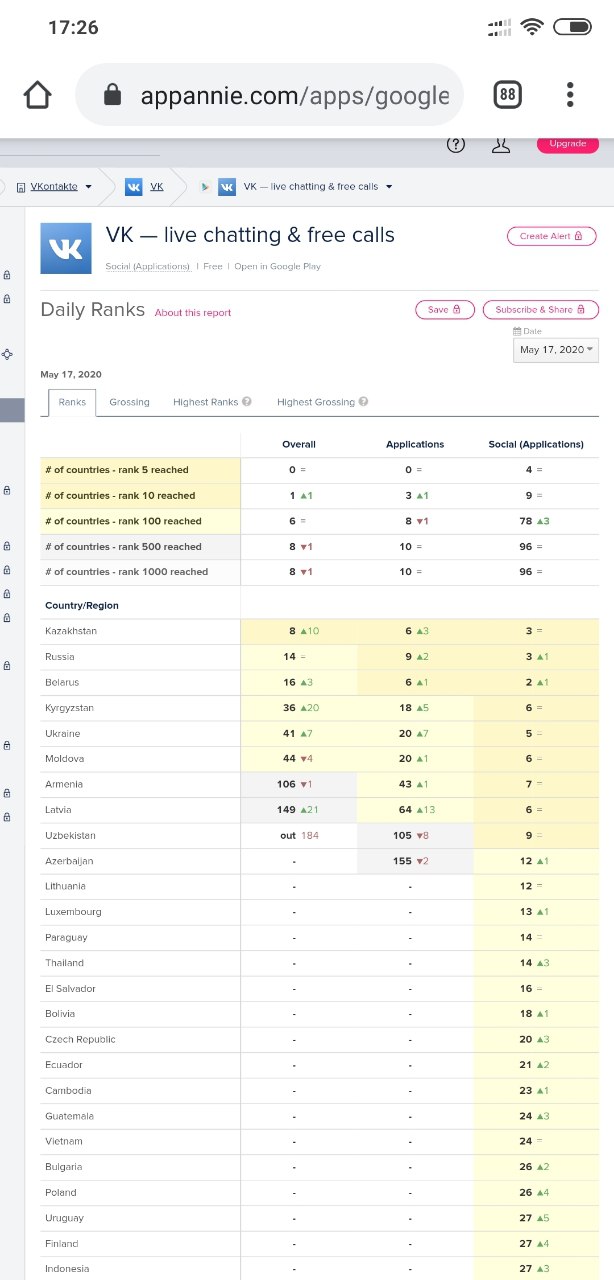The image size is (614, 1280).
Task: Click the 'Social (Applications)' category link under title
Action: (148, 267)
